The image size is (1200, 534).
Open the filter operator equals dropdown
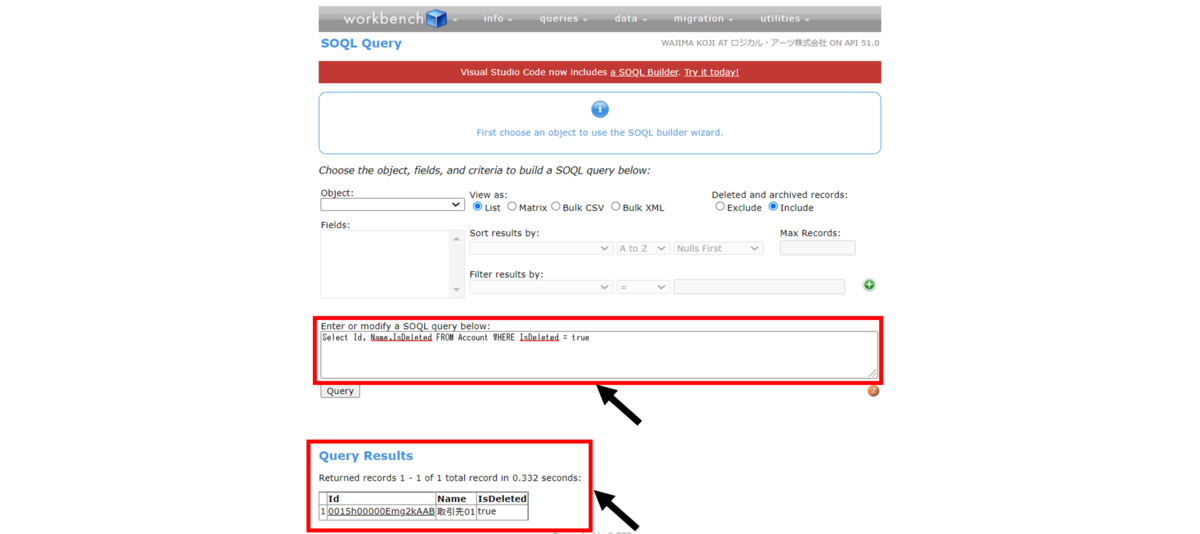643,287
